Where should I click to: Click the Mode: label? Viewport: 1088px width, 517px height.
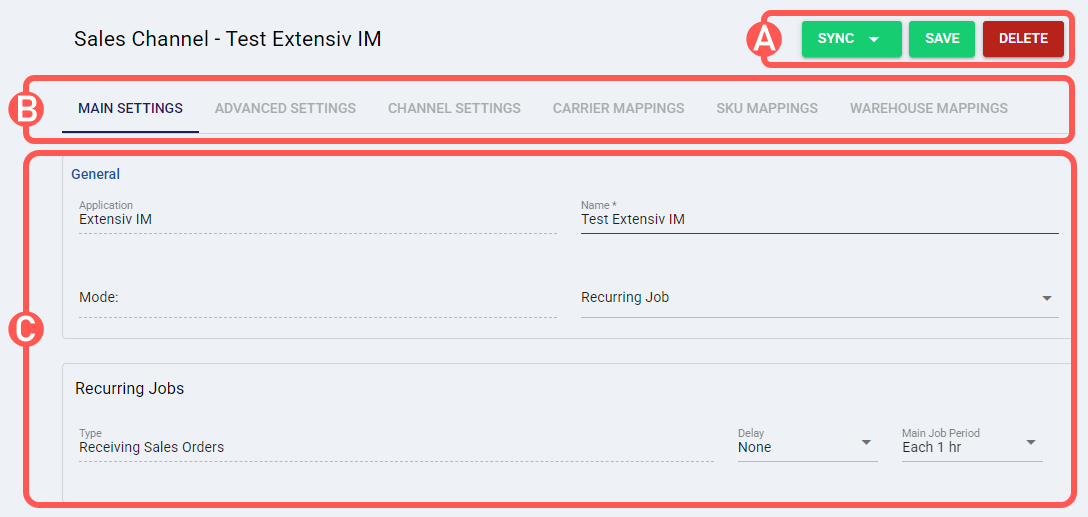click(99, 298)
